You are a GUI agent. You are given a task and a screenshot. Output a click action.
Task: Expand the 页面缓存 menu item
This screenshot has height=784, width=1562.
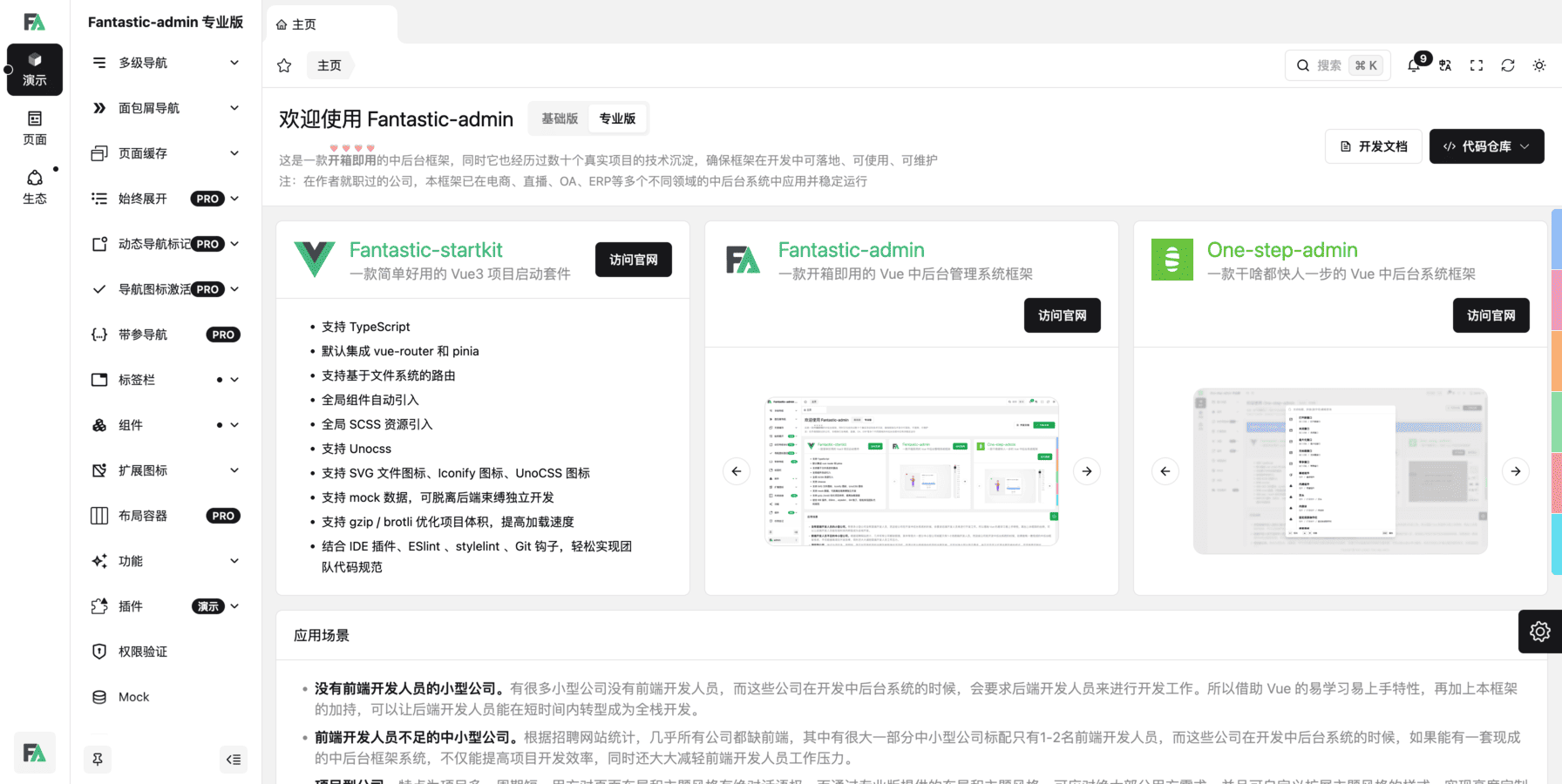click(166, 153)
